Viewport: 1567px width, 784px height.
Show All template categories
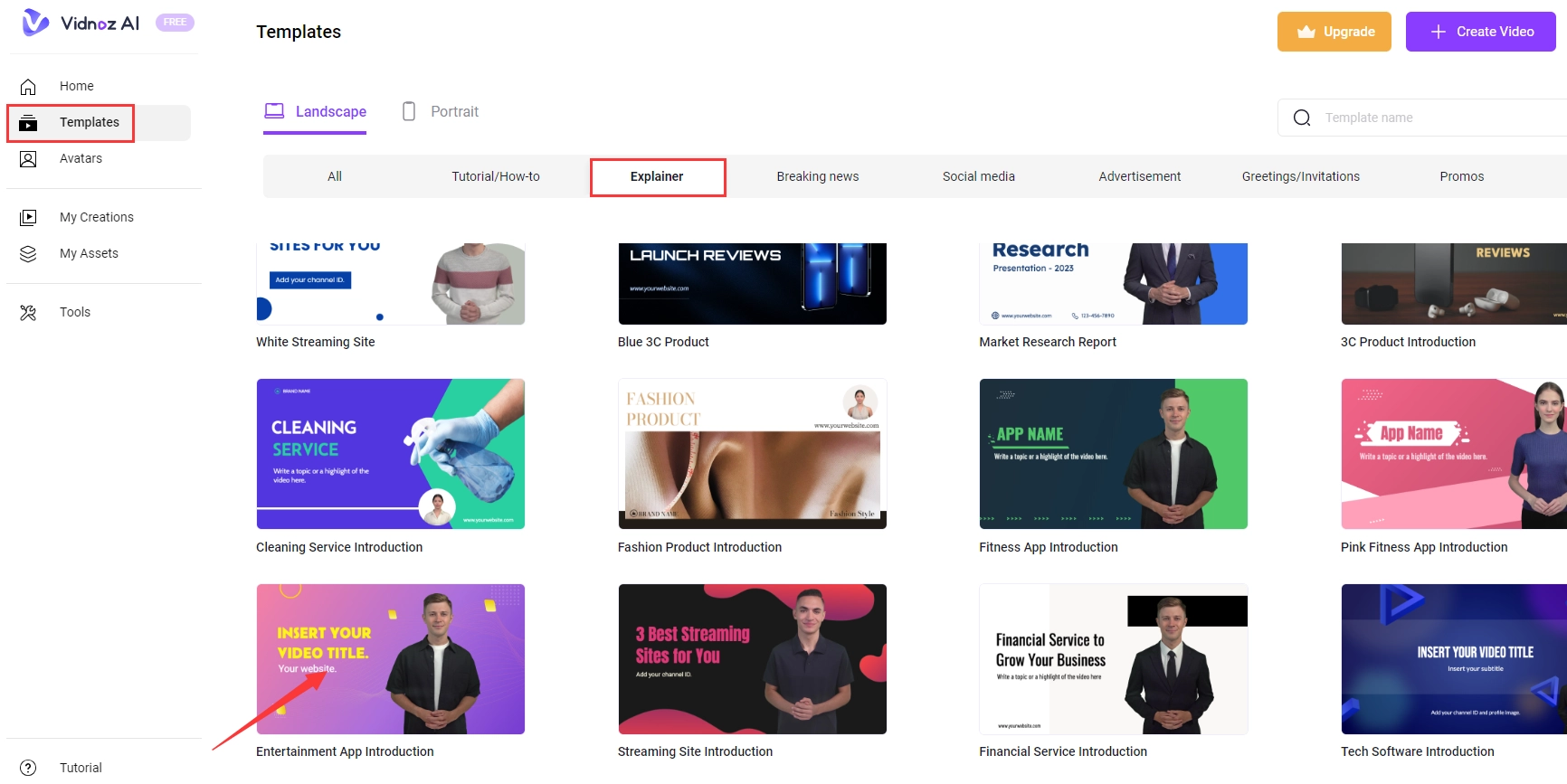pyautogui.click(x=335, y=176)
